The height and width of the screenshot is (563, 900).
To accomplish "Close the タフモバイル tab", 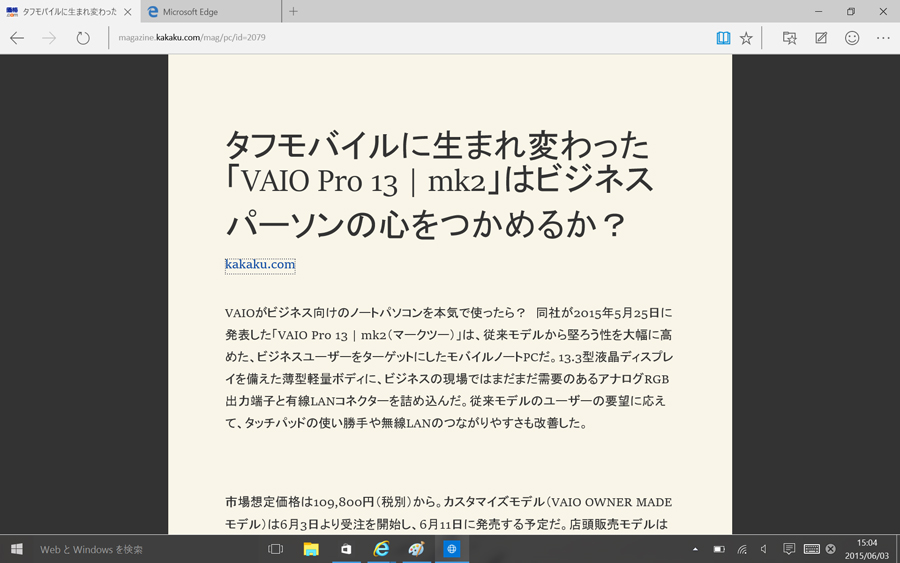I will click(128, 12).
